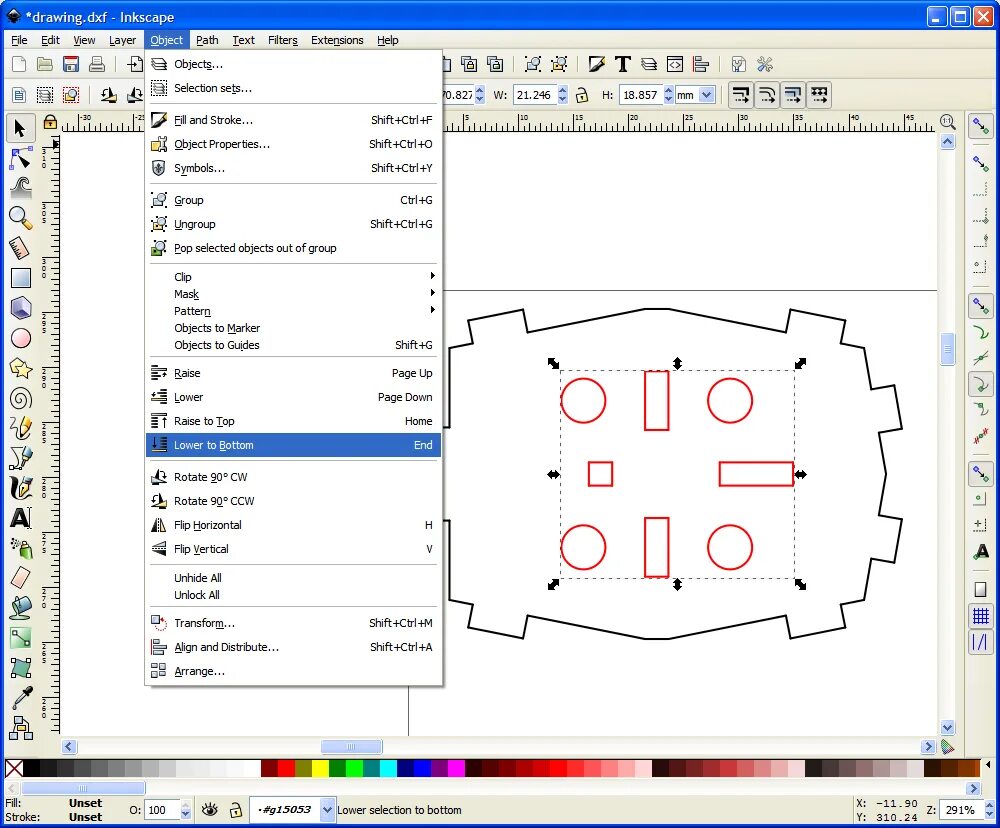Choose Transform… menu entry
The height and width of the screenshot is (828, 1000).
click(x=293, y=623)
